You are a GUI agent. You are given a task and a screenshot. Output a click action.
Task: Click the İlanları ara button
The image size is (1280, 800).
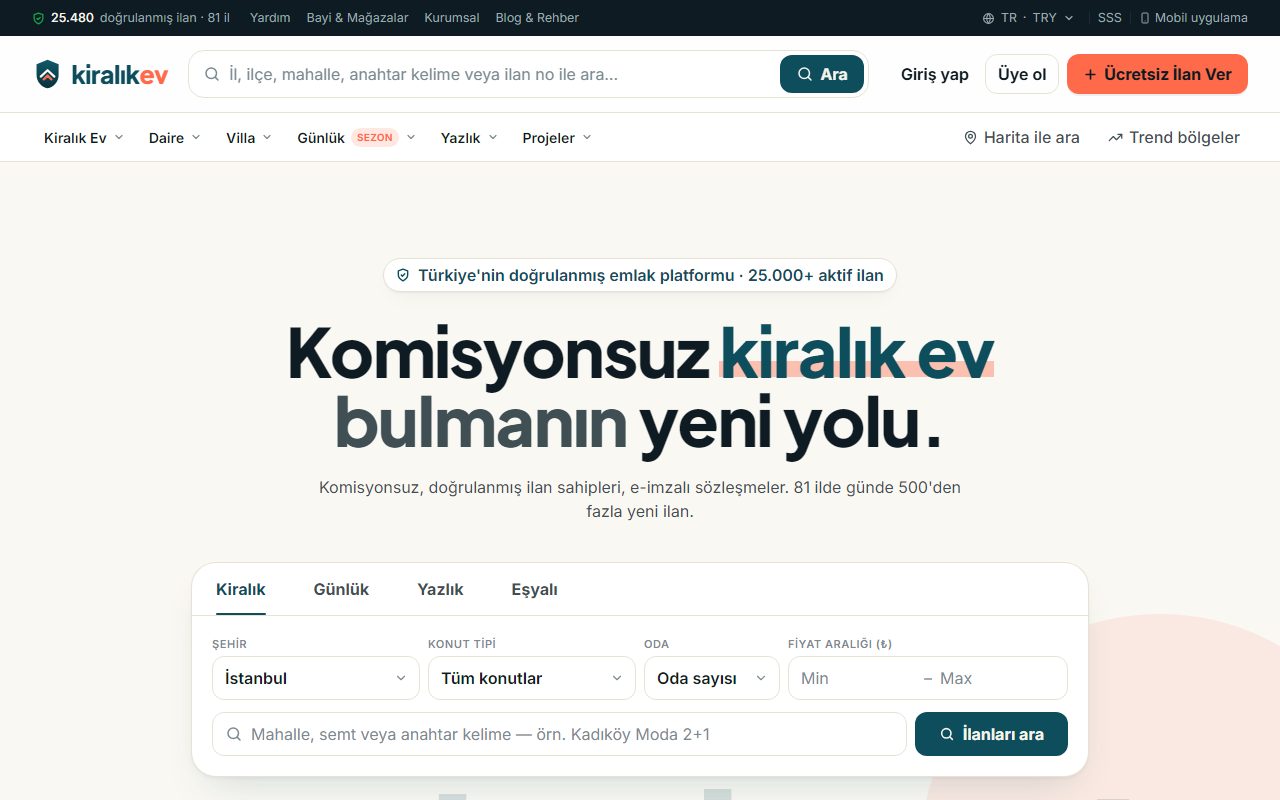pyautogui.click(x=991, y=734)
